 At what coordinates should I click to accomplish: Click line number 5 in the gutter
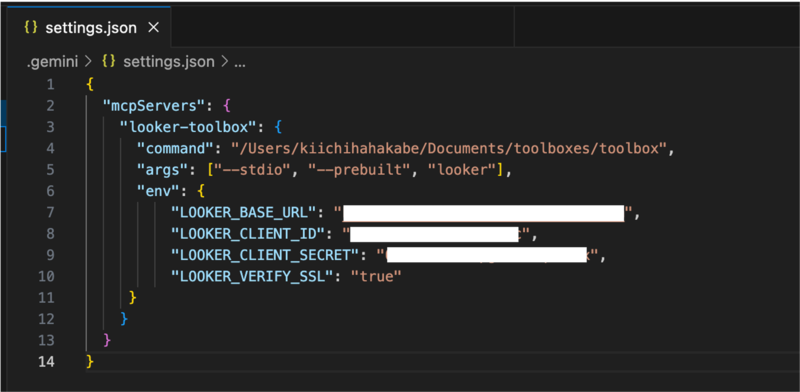(50, 170)
